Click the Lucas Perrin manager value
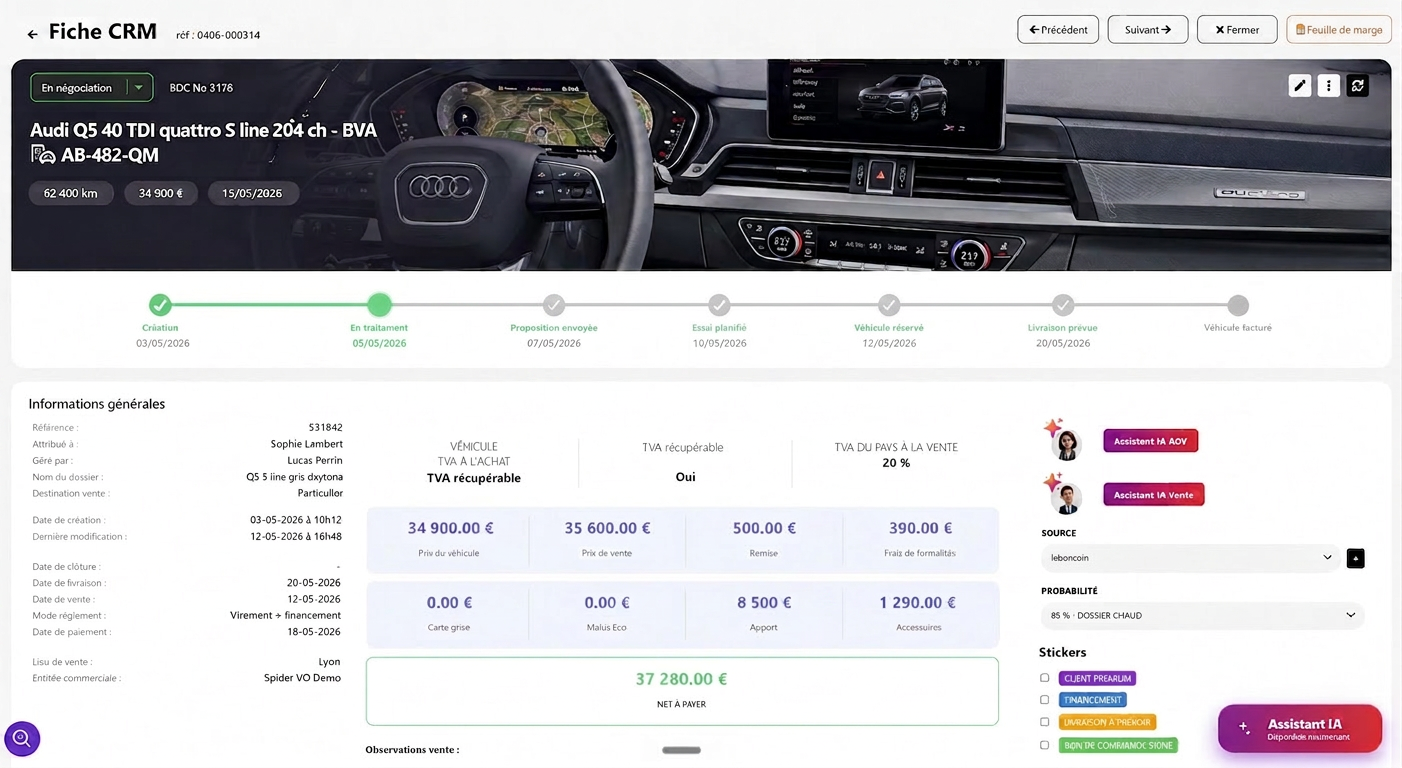Screen dimensions: 1402x768 314,460
